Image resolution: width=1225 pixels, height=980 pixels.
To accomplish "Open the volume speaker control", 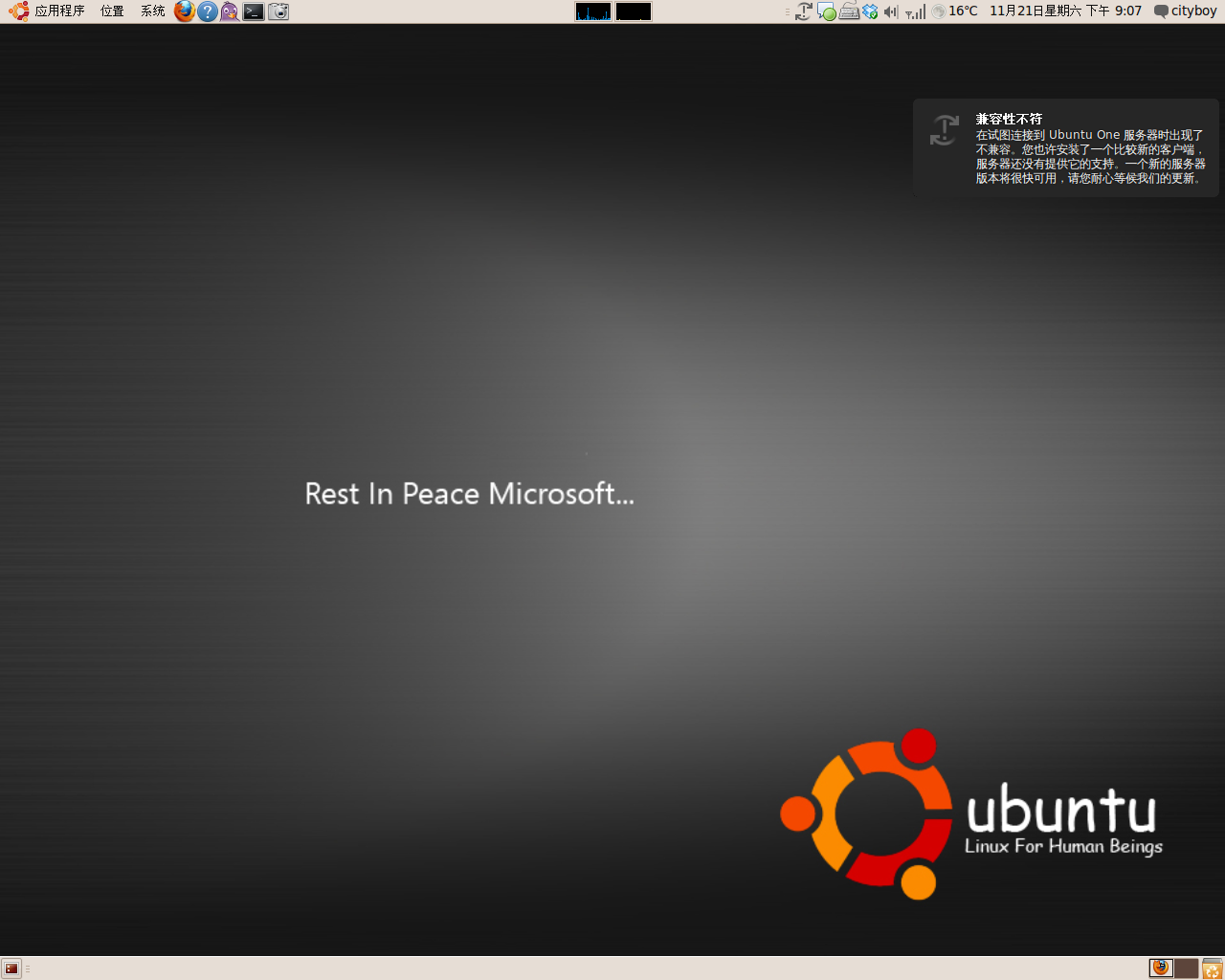I will pyautogui.click(x=891, y=11).
